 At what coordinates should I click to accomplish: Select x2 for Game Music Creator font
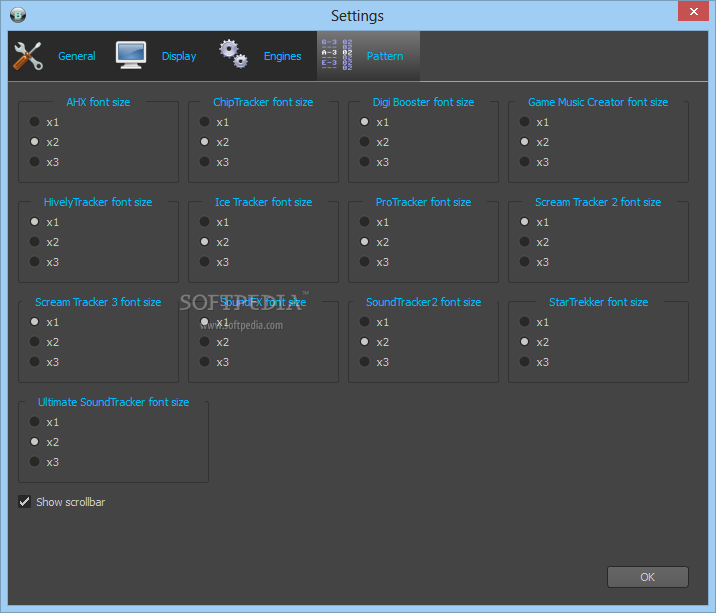coord(524,142)
